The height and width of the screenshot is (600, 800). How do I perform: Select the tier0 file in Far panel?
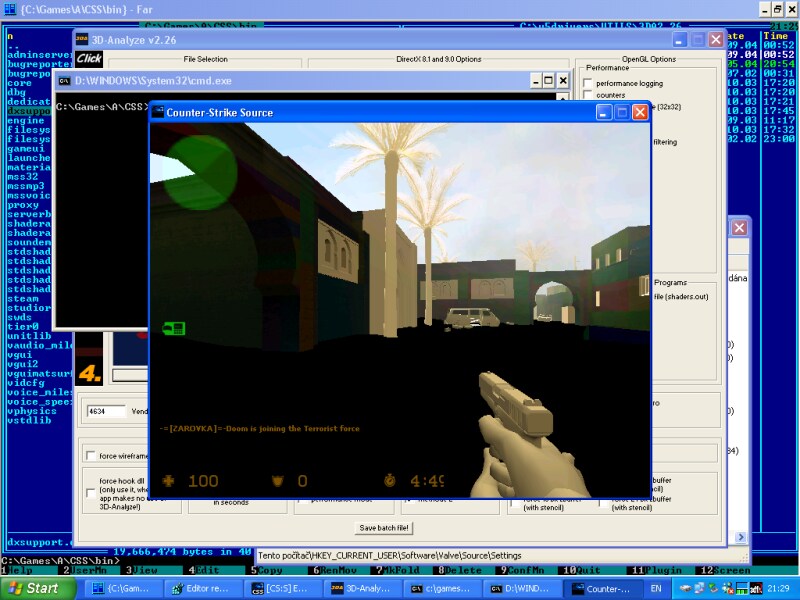click(x=23, y=327)
